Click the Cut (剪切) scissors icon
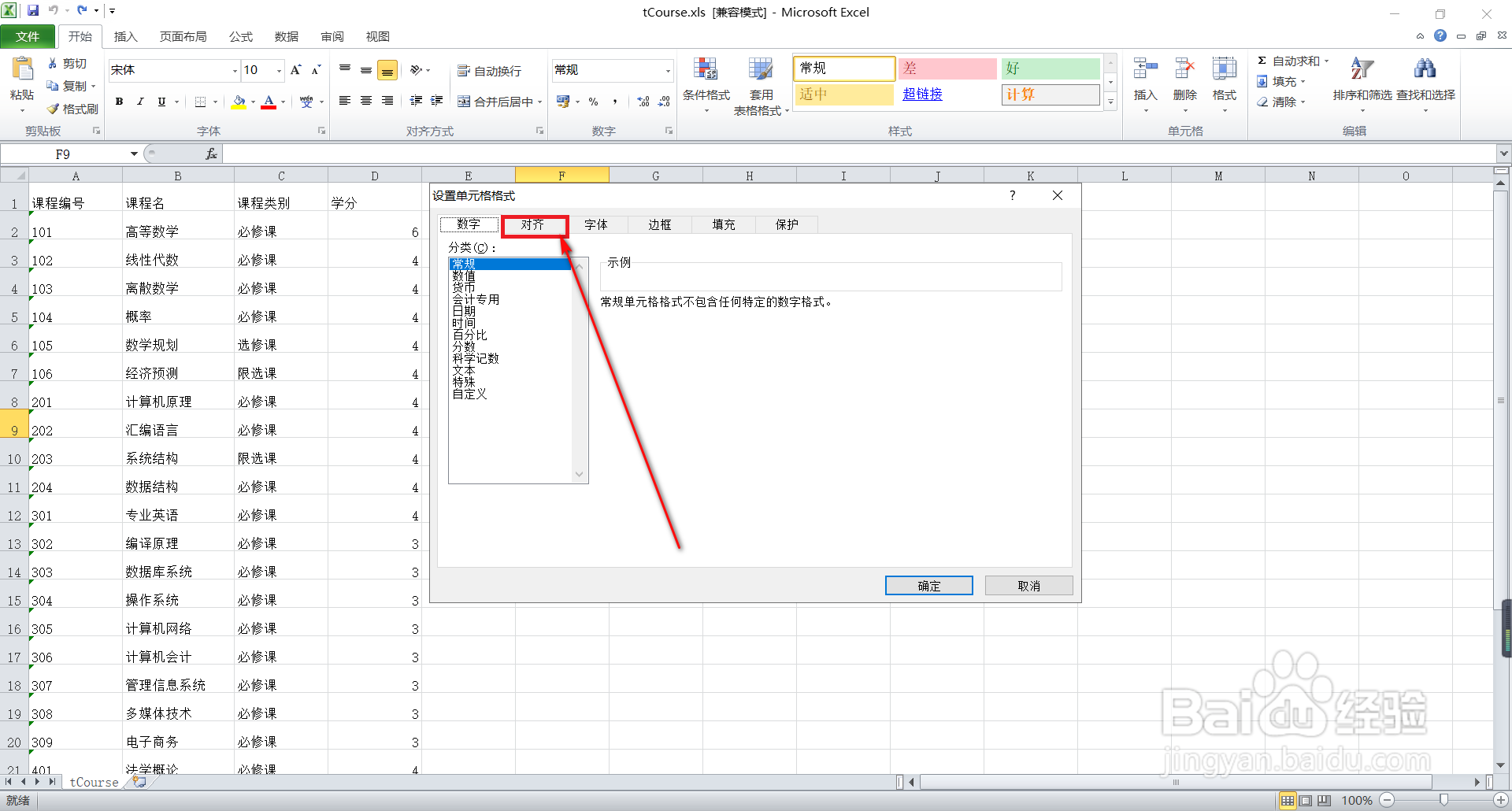 pos(53,63)
